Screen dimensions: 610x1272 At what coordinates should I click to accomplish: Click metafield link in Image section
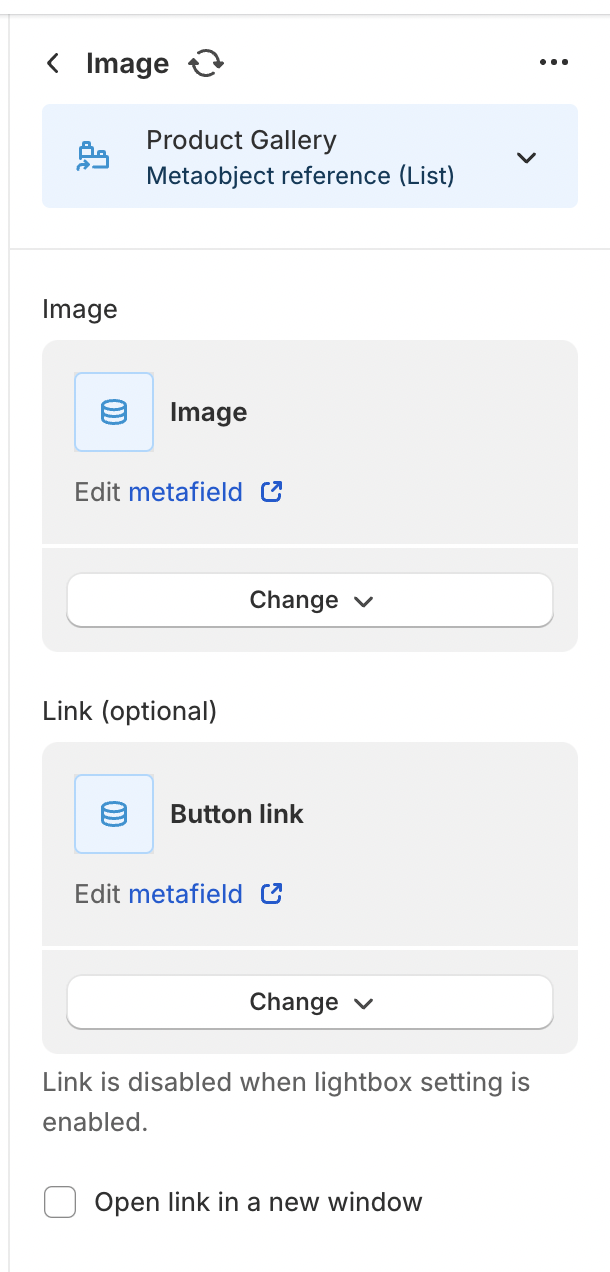pos(186,492)
